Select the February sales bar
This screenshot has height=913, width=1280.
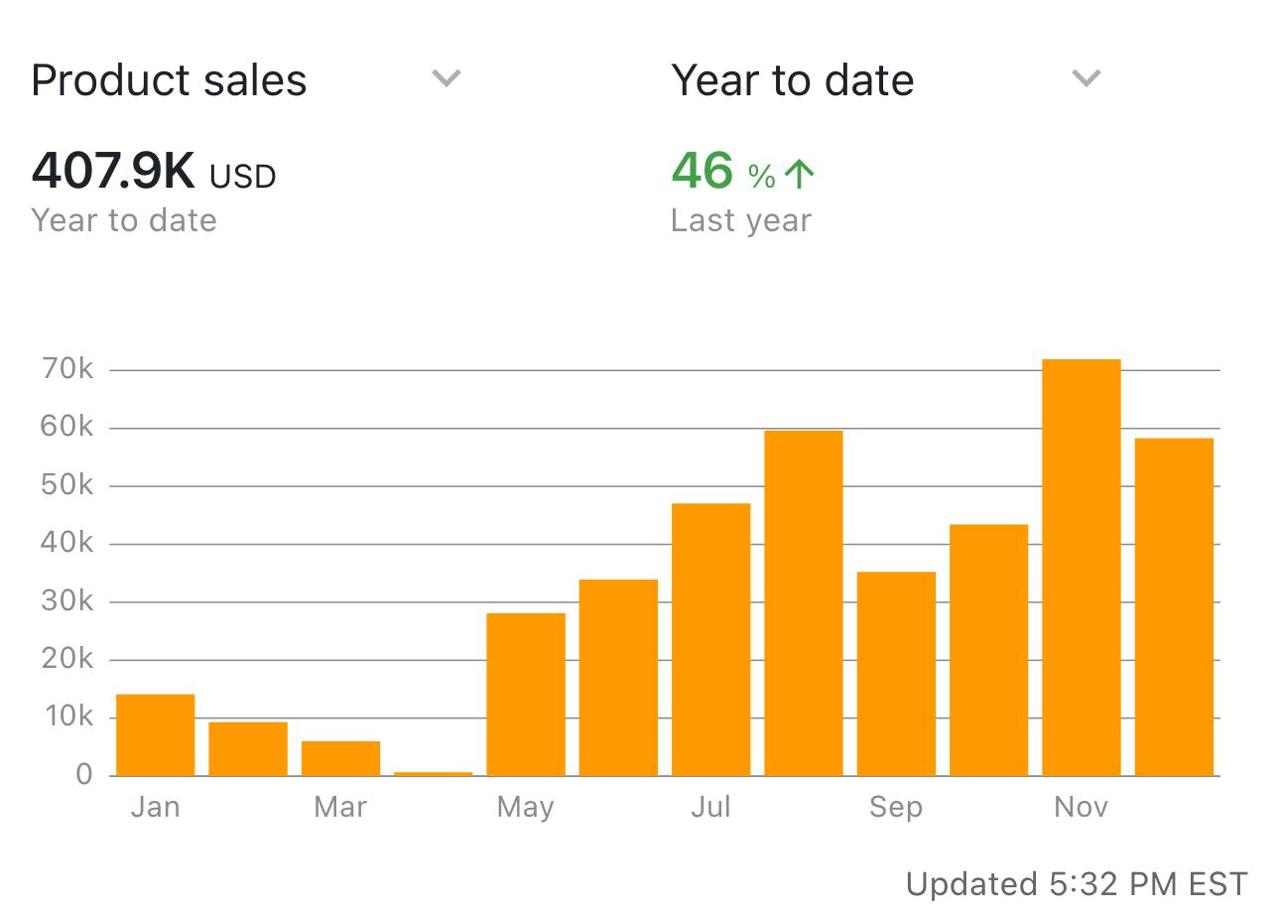point(248,748)
